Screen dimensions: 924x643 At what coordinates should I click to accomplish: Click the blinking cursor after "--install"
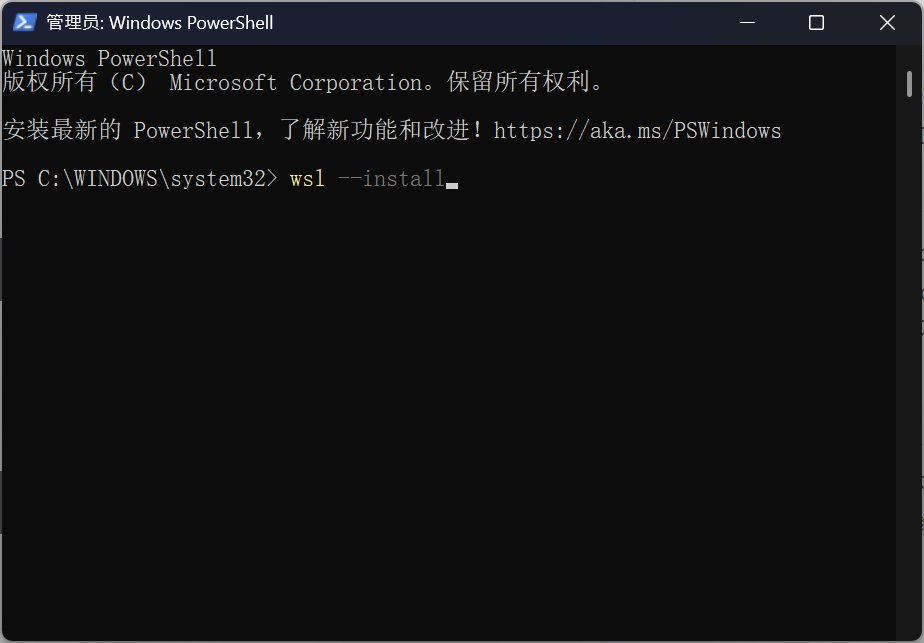(452, 182)
